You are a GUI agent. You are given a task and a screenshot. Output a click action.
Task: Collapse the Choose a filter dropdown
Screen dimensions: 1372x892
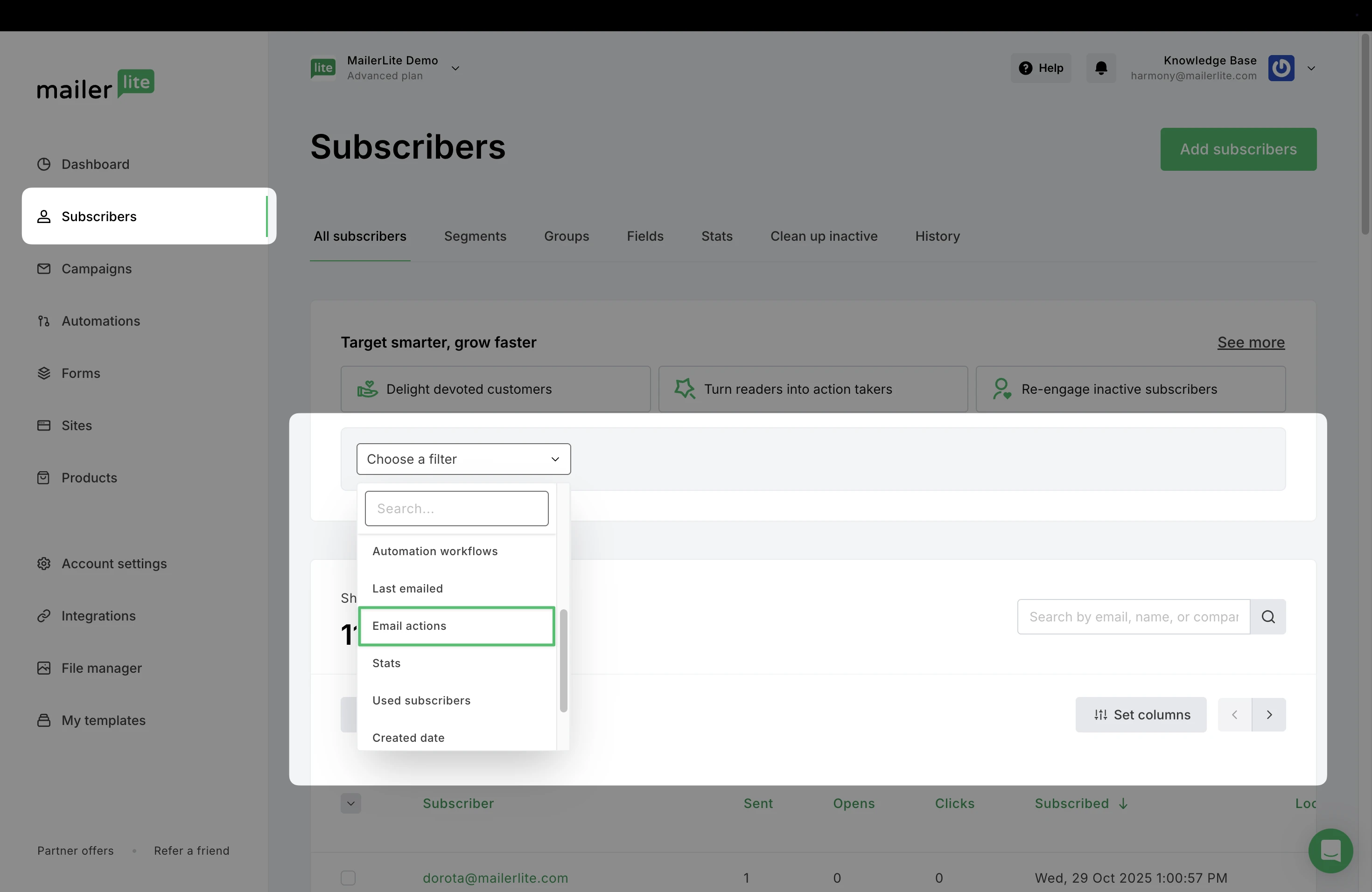[x=463, y=459]
